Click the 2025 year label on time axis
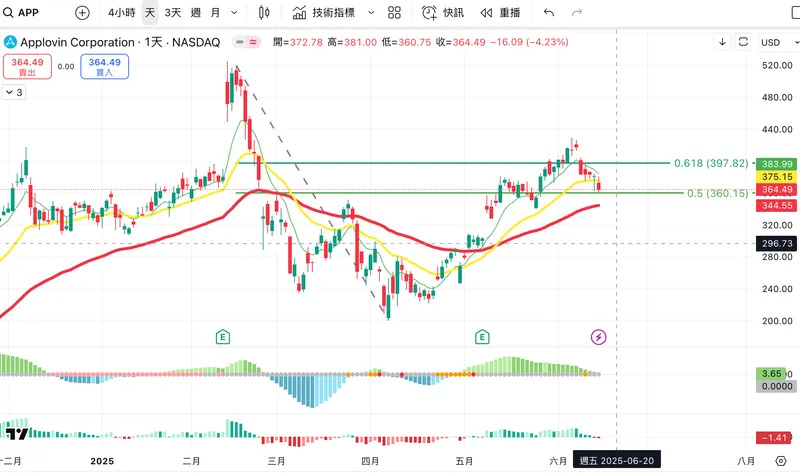The width and height of the screenshot is (800, 476). (x=102, y=461)
